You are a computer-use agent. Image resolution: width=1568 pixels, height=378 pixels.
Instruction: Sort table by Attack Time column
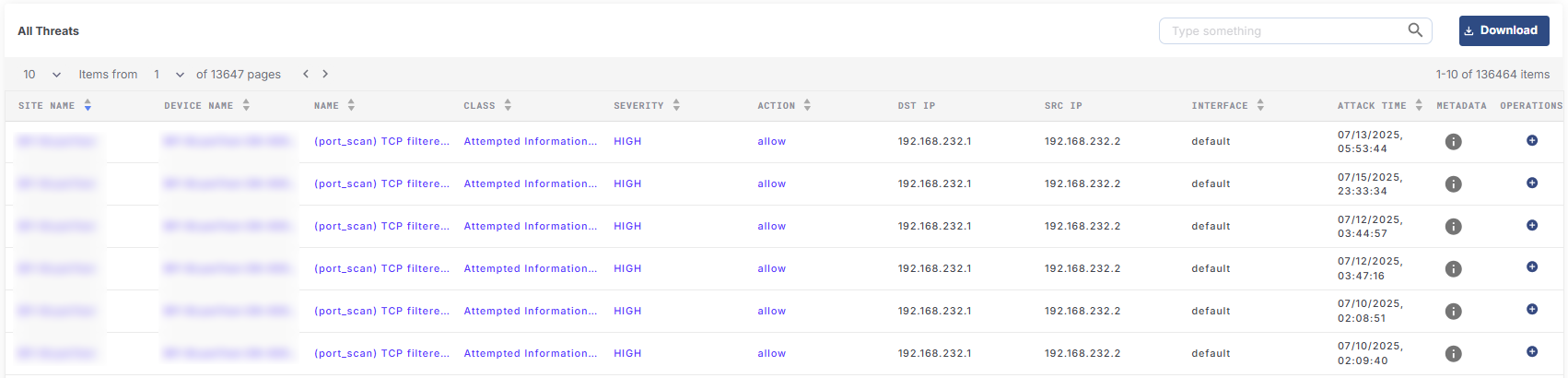pos(1419,106)
